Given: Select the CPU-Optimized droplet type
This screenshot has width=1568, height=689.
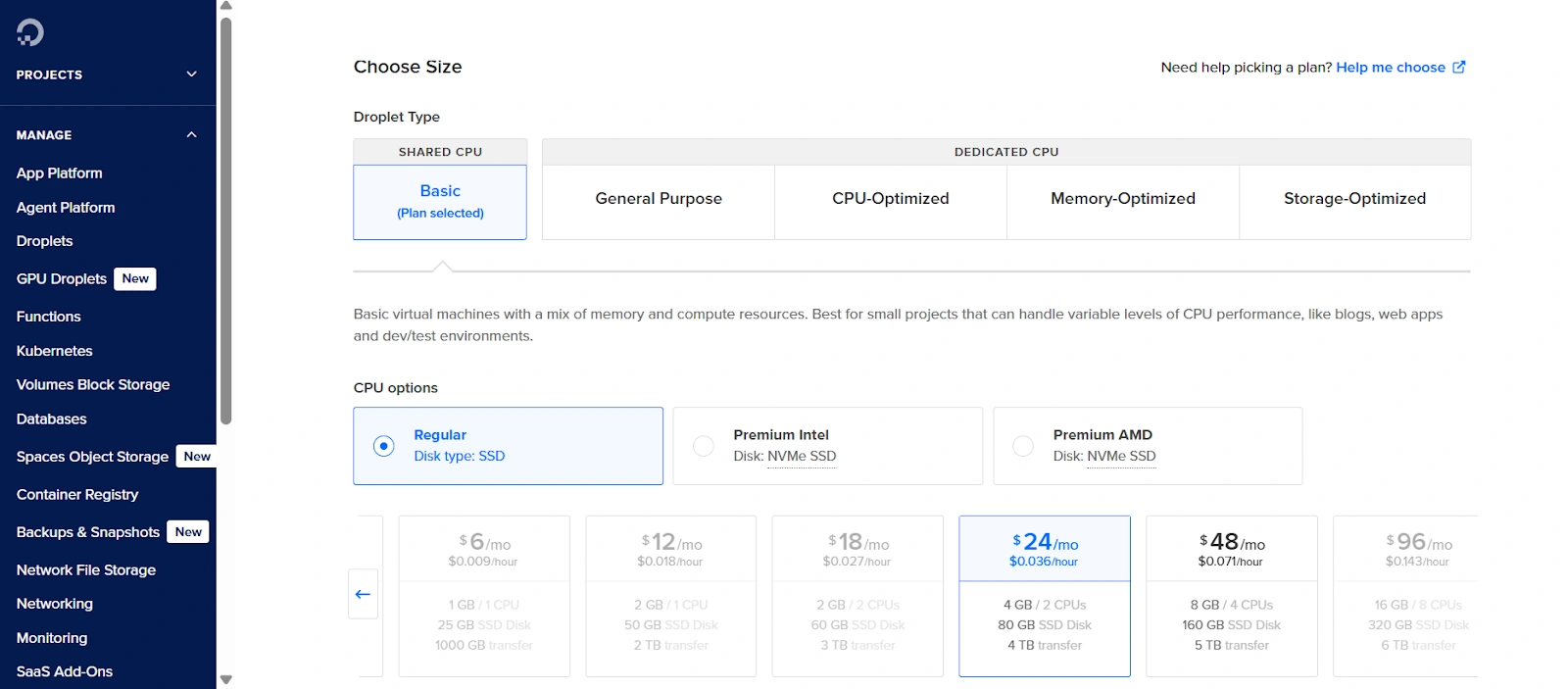Looking at the screenshot, I should tap(891, 202).
